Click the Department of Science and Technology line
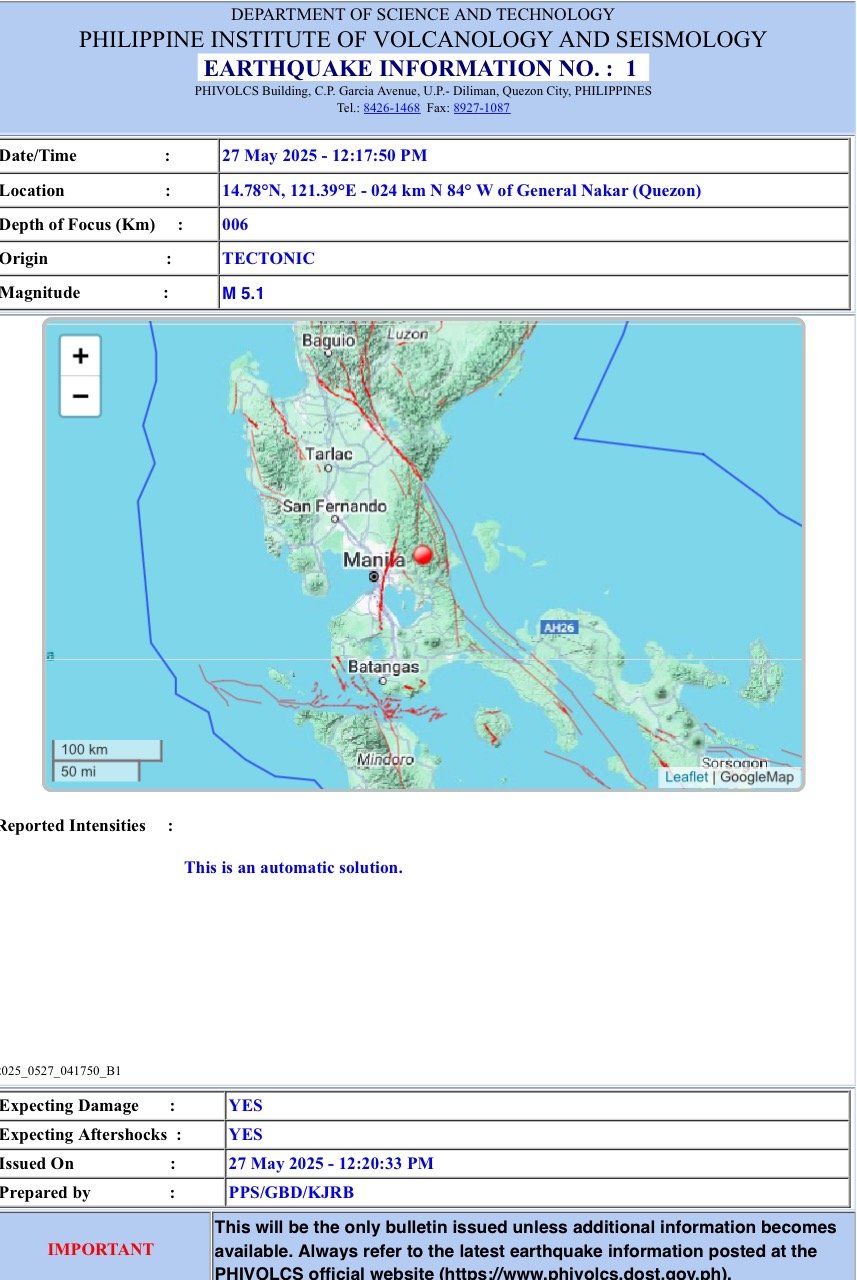 [423, 14]
